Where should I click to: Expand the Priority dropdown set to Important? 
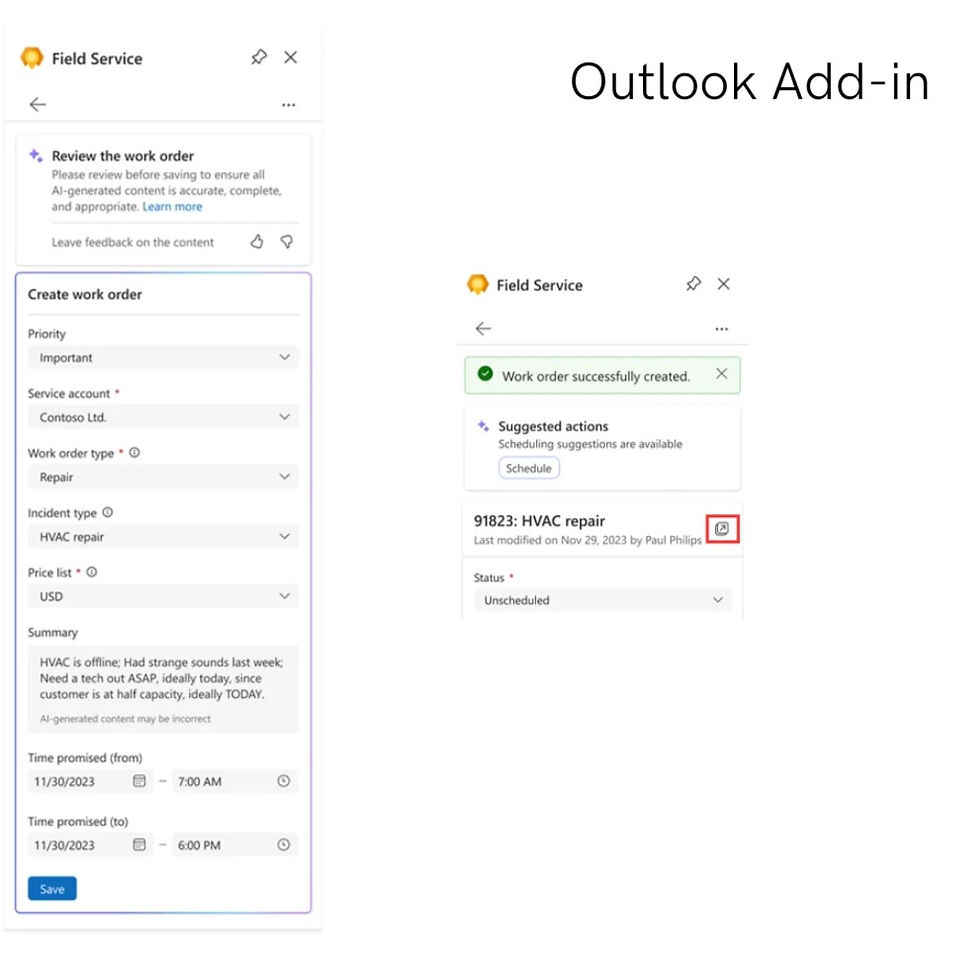pyautogui.click(x=162, y=358)
